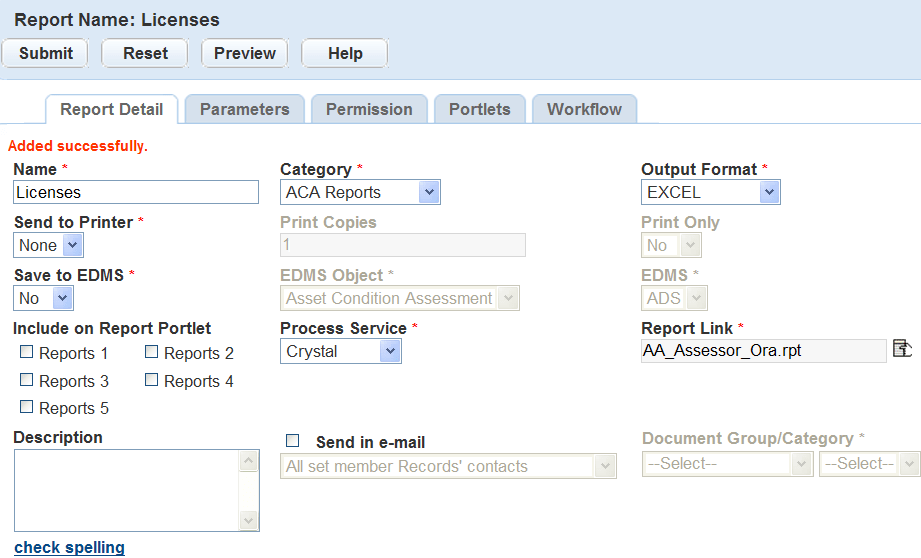Check the Reports 1 checkbox

(27, 352)
